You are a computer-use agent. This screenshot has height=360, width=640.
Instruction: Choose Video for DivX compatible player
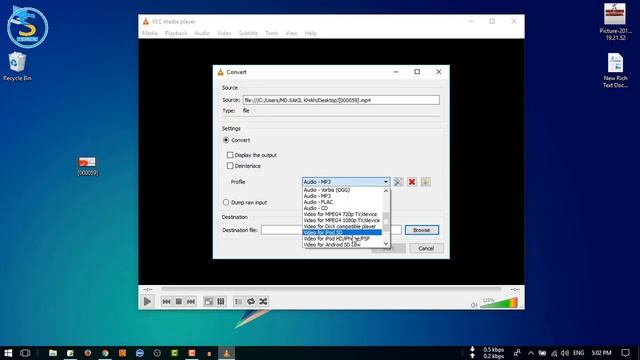(342, 227)
